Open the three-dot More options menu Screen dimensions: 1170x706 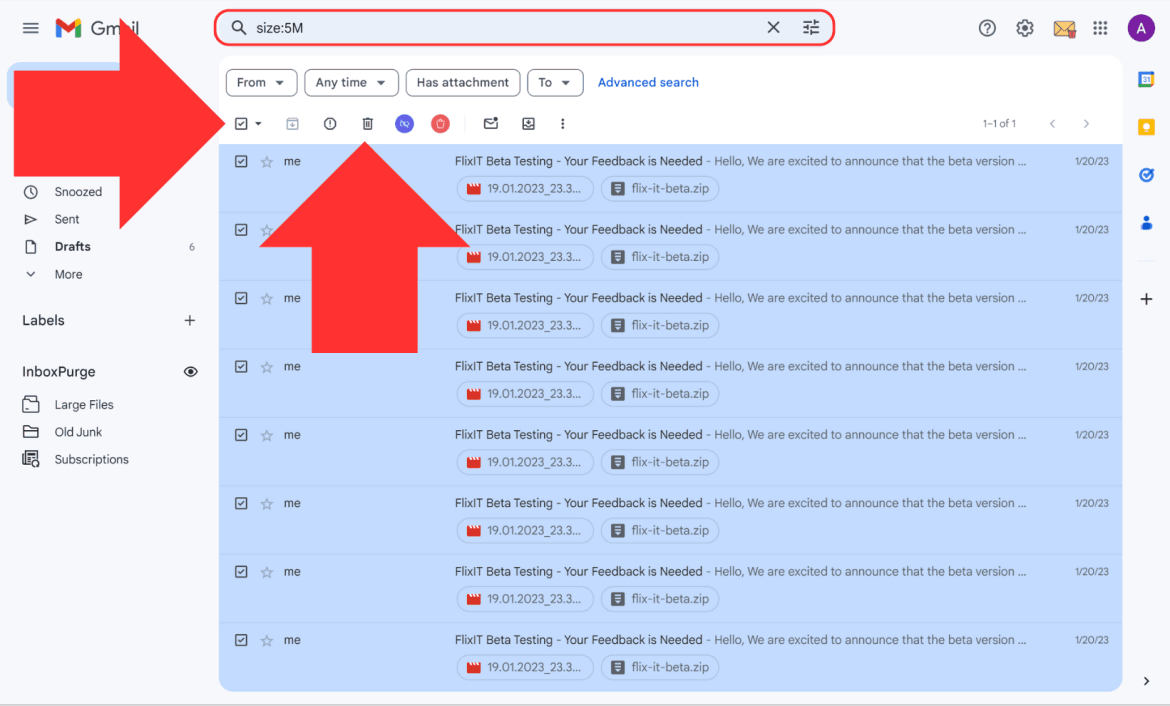click(x=562, y=123)
